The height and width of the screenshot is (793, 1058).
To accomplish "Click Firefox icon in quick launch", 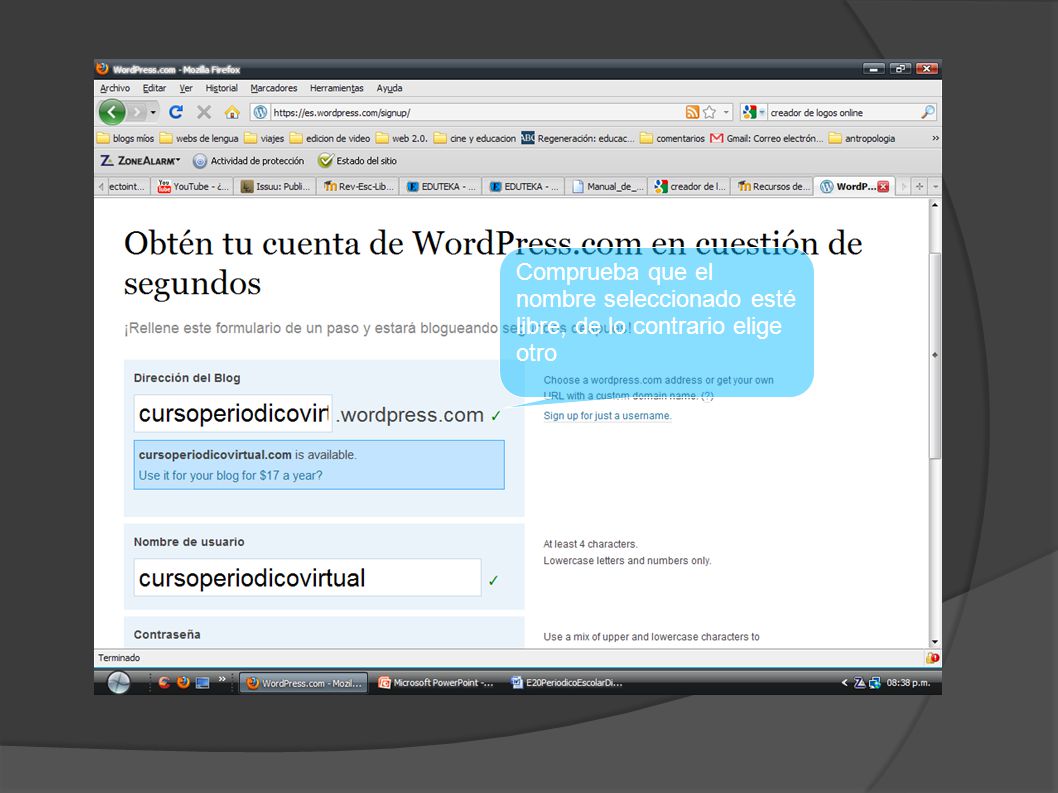I will pos(183,682).
